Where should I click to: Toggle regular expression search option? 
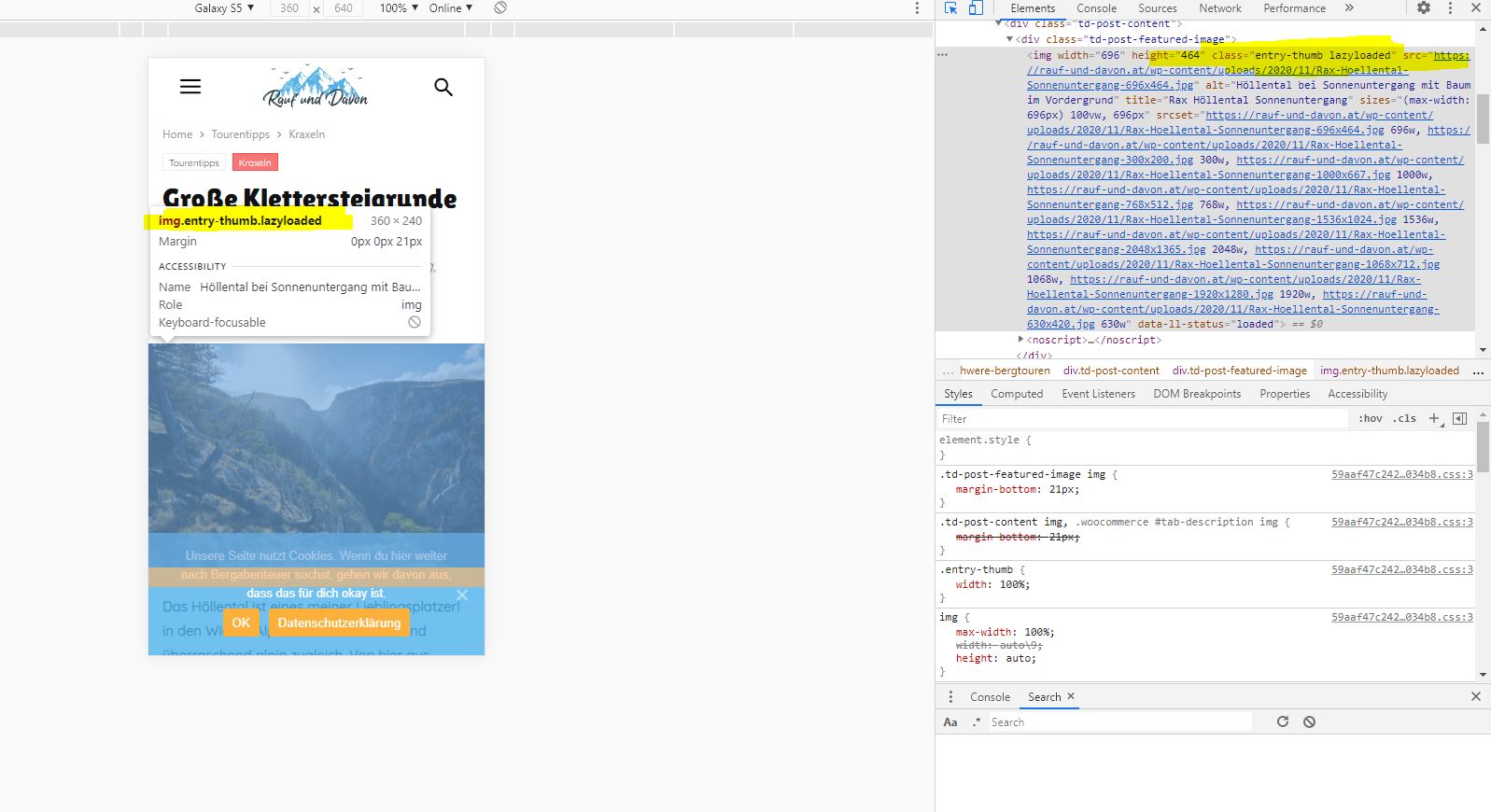977,721
